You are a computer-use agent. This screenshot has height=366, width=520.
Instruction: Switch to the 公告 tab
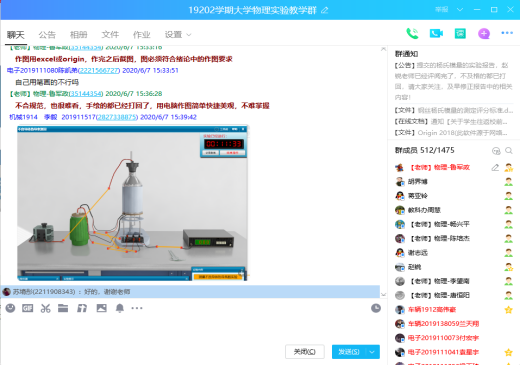[47, 35]
